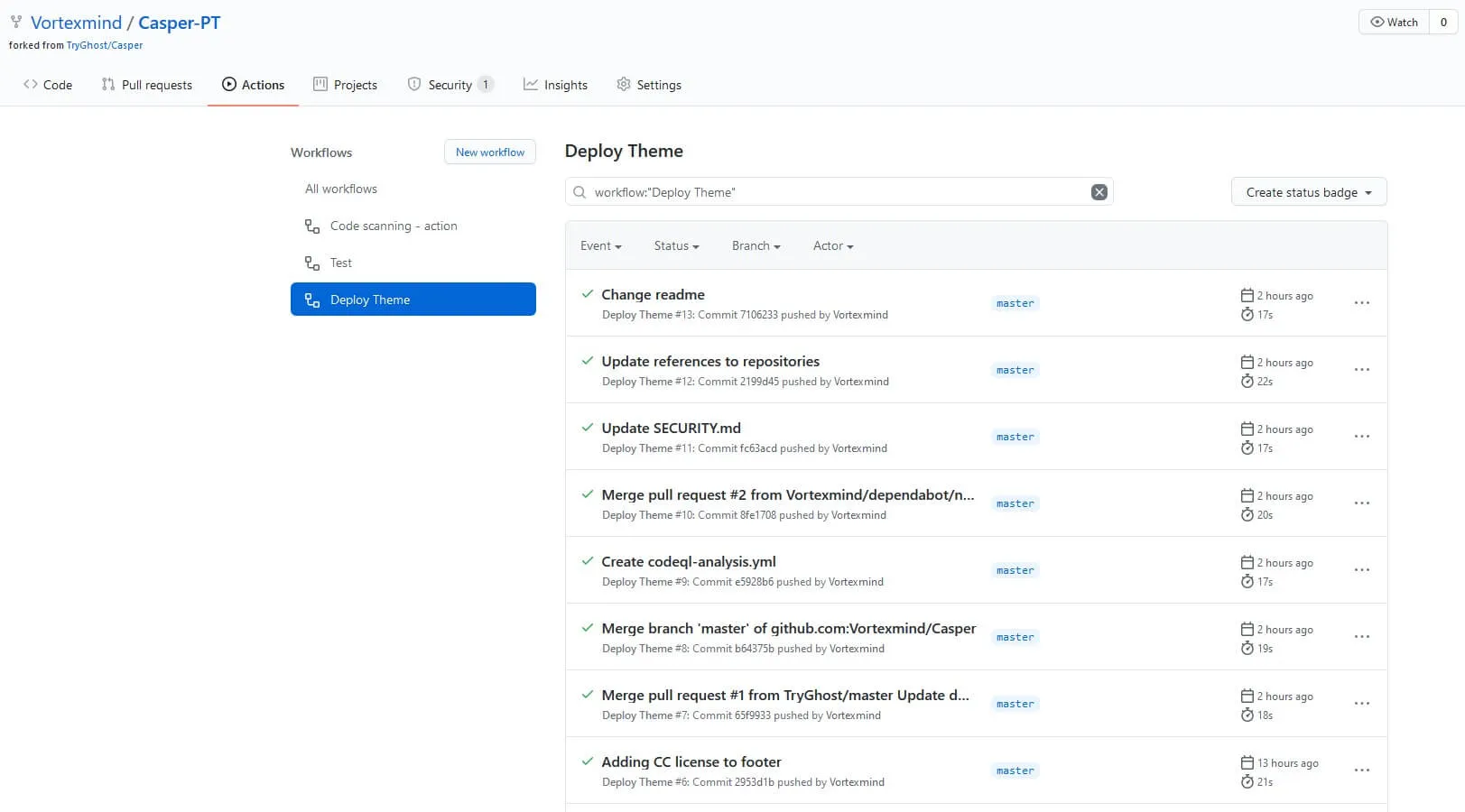Image resolution: width=1465 pixels, height=812 pixels.
Task: Click the search magnifier icon in filter box
Action: point(580,192)
